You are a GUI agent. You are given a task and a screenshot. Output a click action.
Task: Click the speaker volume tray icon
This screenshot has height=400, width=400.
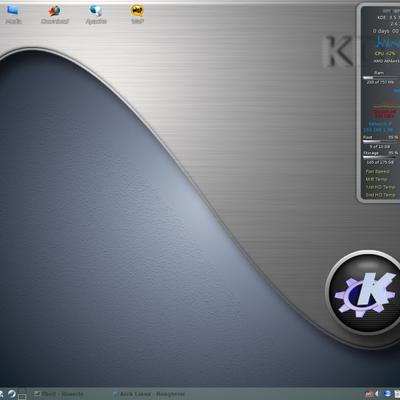coord(376,394)
